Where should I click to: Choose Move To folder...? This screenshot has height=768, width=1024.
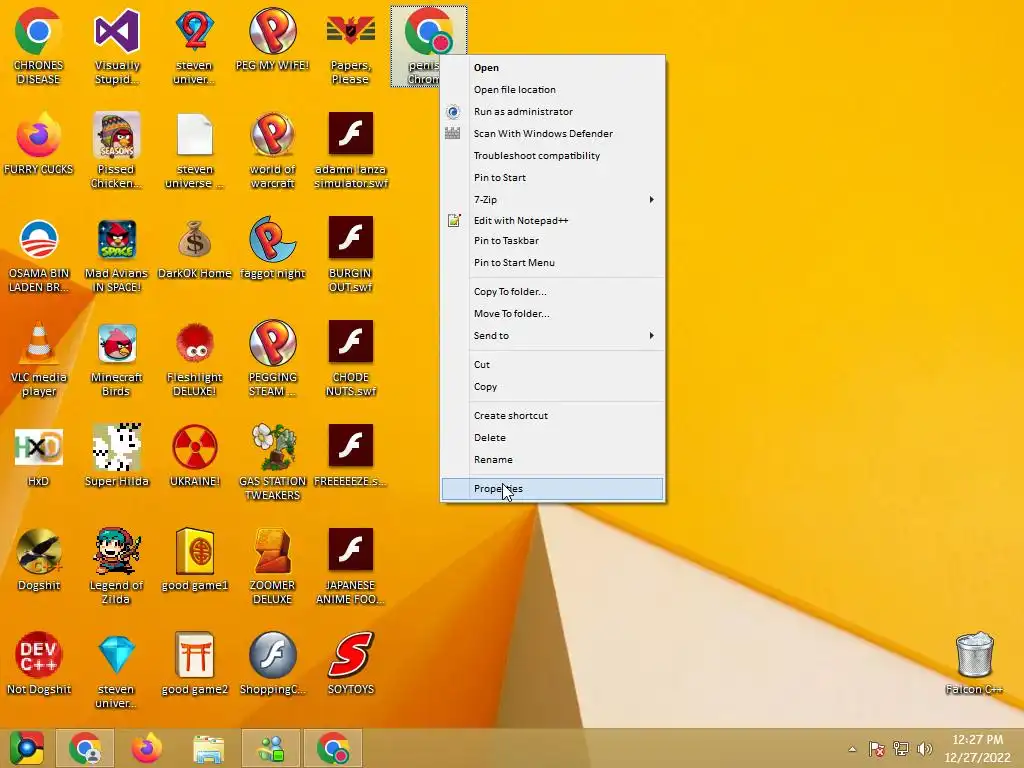pos(552,313)
